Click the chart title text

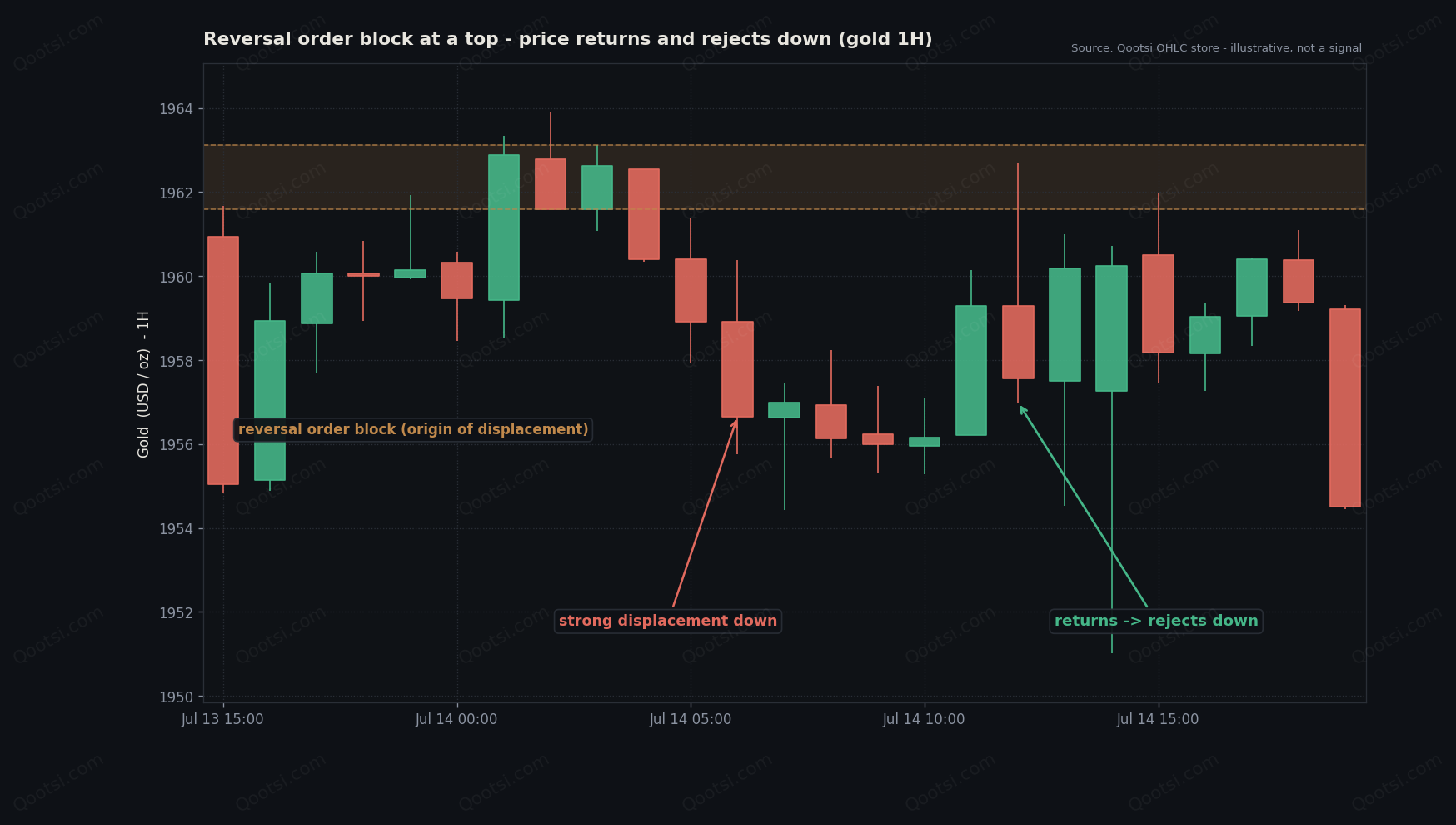click(x=568, y=39)
